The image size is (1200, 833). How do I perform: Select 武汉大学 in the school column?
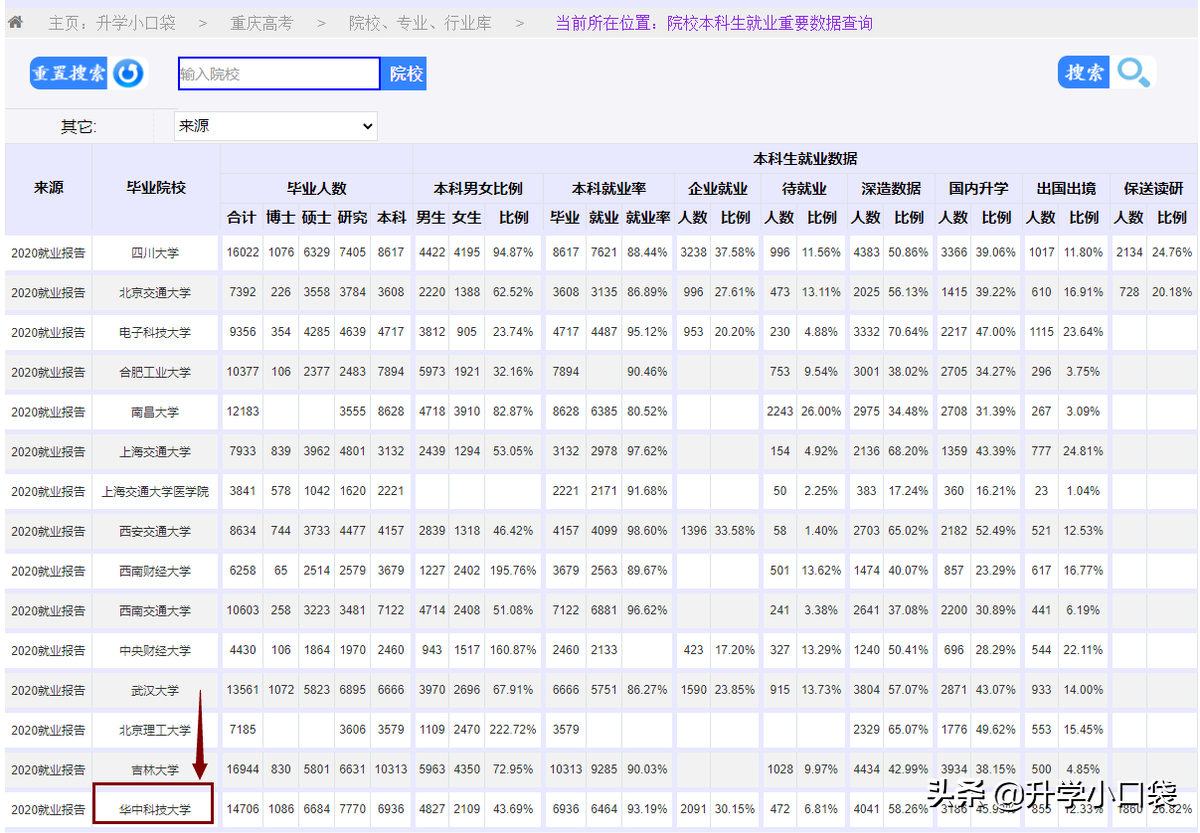pos(153,689)
